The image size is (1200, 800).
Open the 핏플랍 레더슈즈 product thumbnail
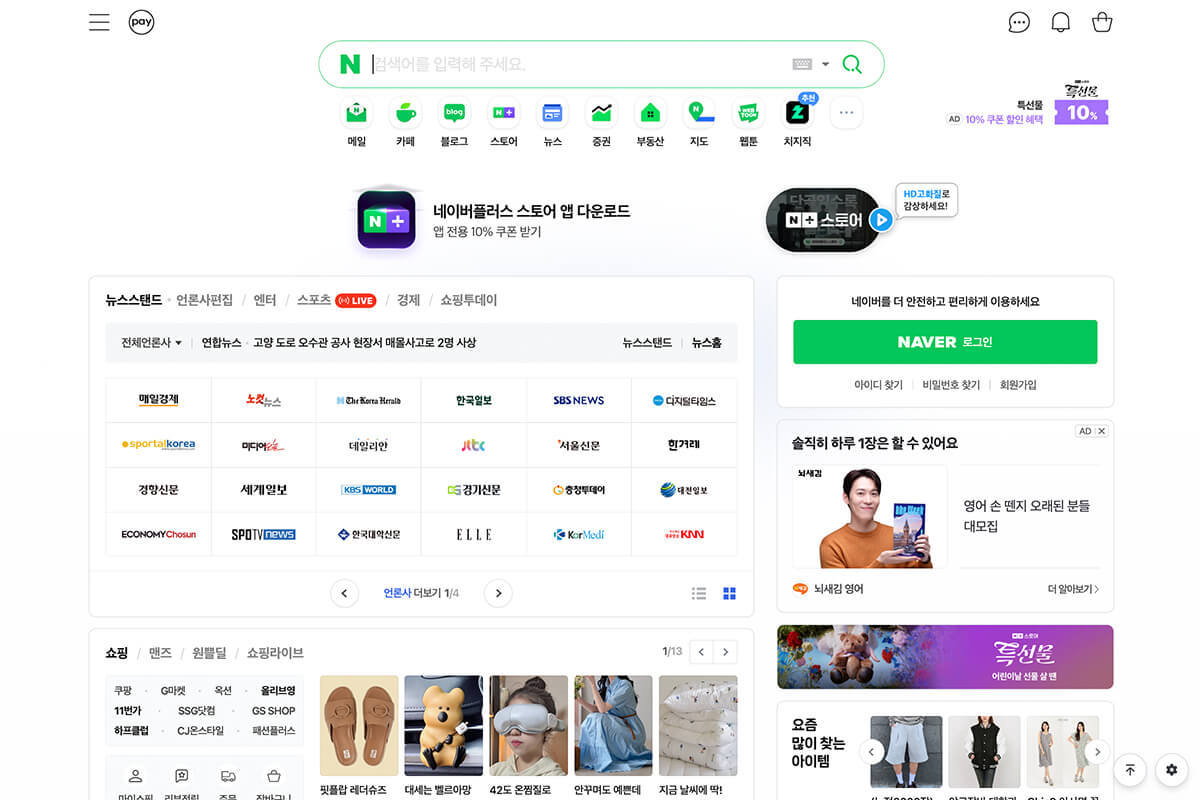click(359, 725)
